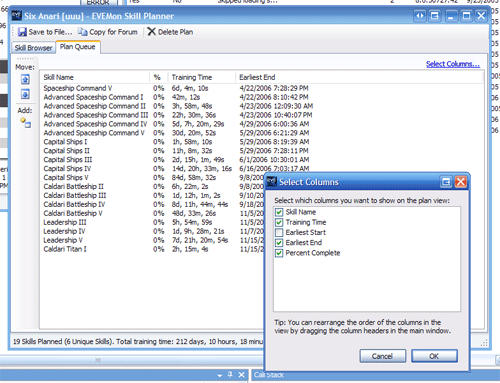
Task: Move selected skill down with arrow icon
Action: point(25,94)
